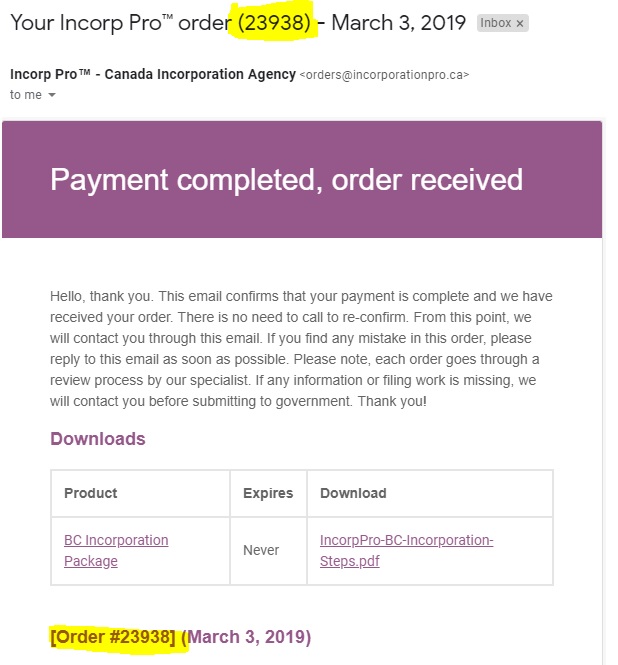Image resolution: width=618 pixels, height=665 pixels.
Task: Click the (March 3, 2019) order date heading
Action: 249,637
